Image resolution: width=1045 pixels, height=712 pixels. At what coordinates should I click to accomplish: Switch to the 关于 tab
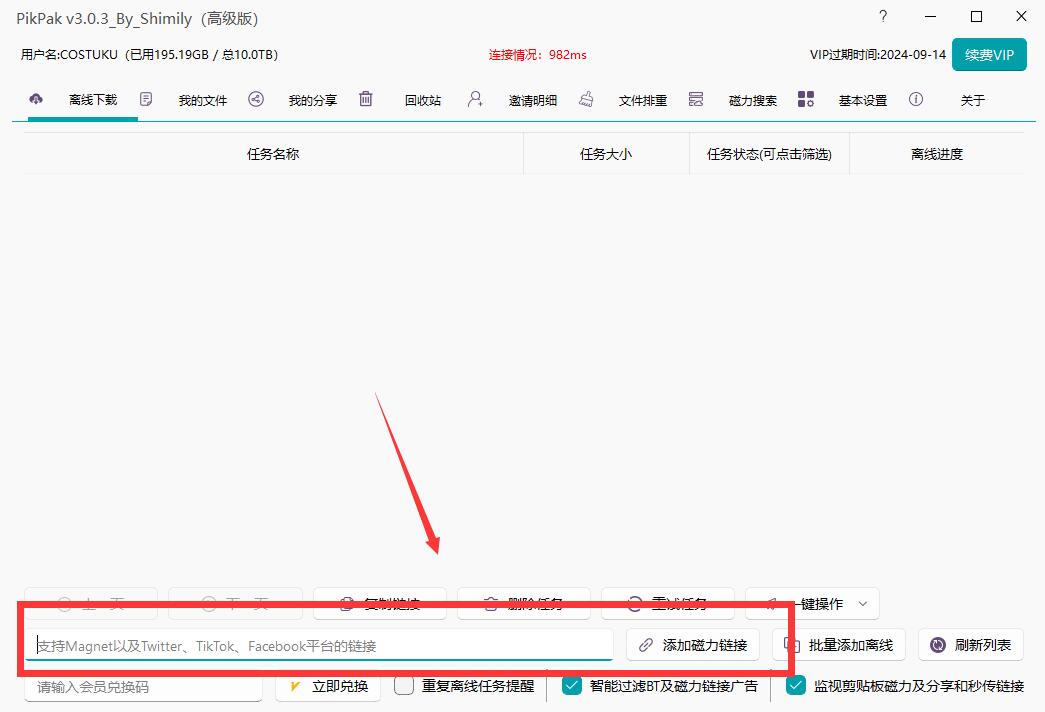point(972,100)
